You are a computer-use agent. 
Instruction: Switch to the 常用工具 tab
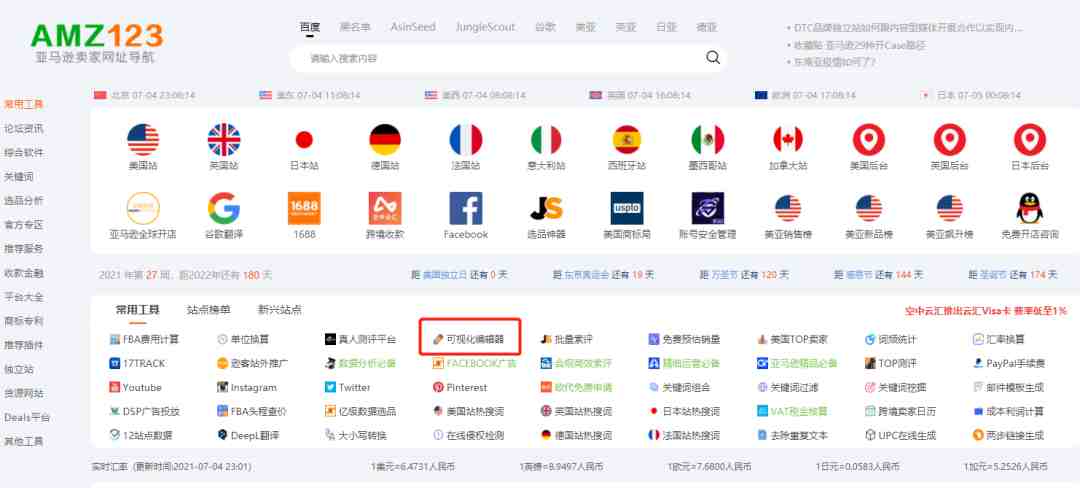(138, 310)
